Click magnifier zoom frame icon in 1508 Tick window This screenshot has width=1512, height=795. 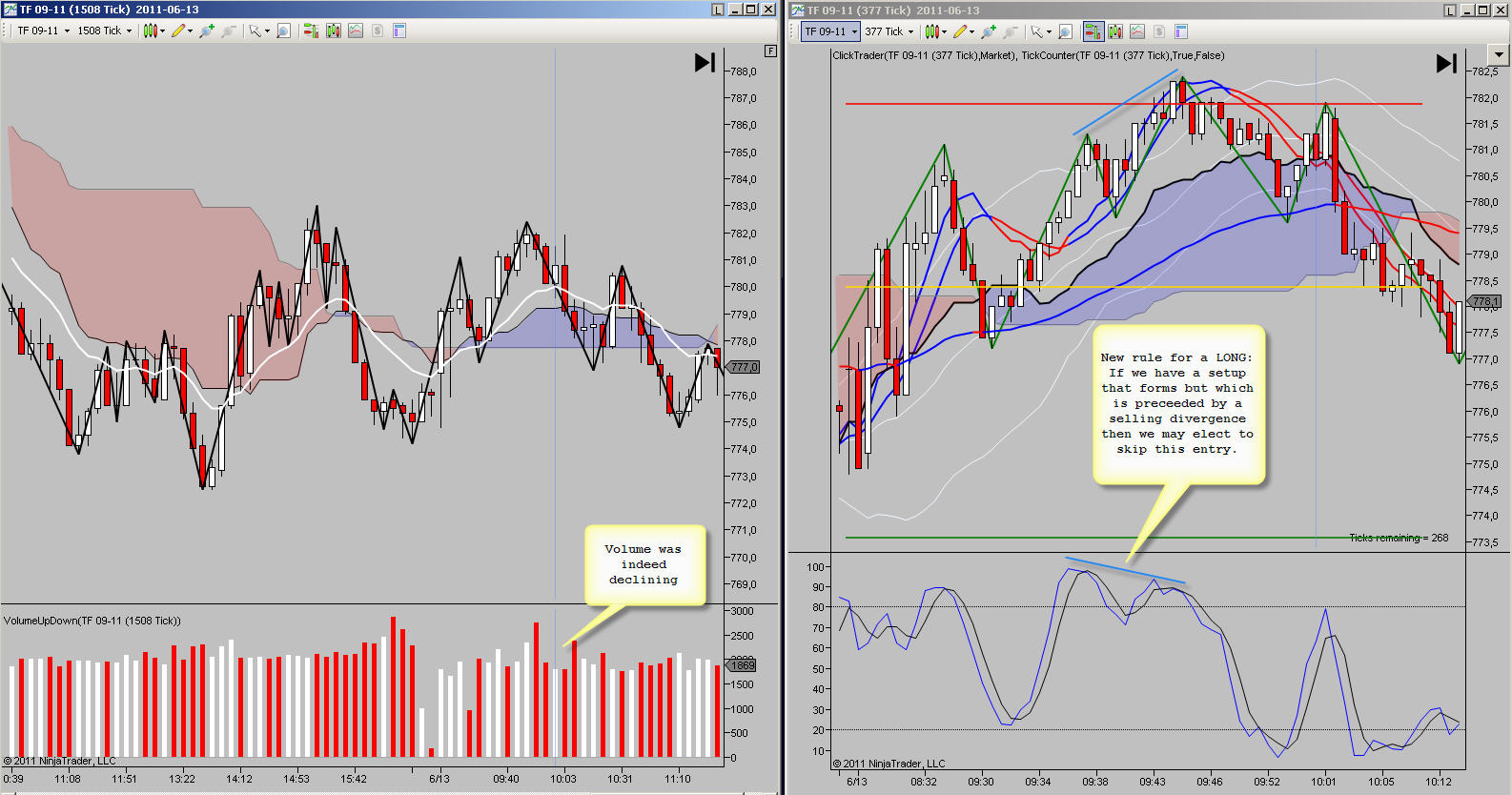[x=283, y=31]
